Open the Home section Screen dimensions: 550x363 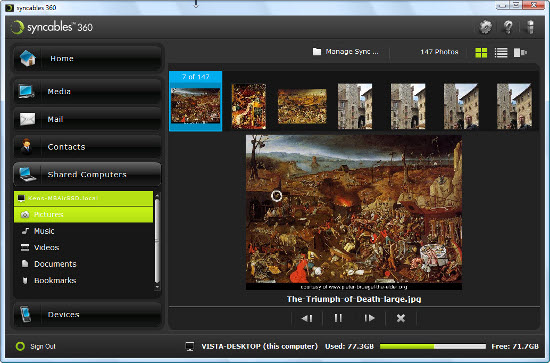pos(88,58)
